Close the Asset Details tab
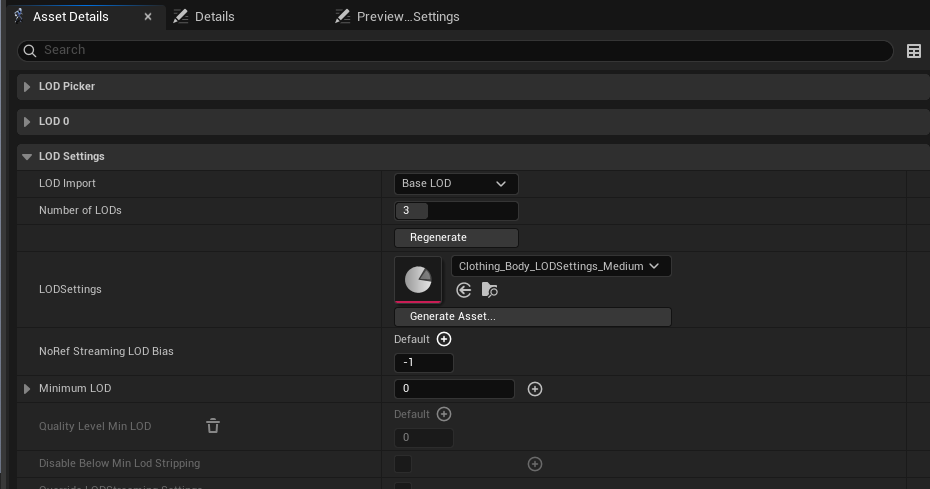This screenshot has width=930, height=489. tap(148, 17)
